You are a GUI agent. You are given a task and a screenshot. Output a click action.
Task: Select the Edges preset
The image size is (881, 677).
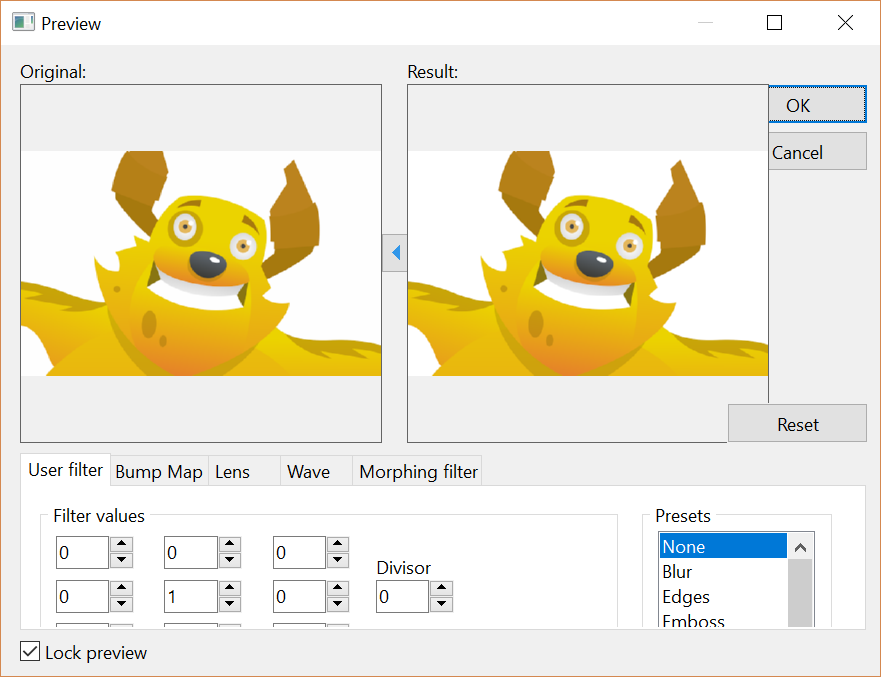point(723,596)
